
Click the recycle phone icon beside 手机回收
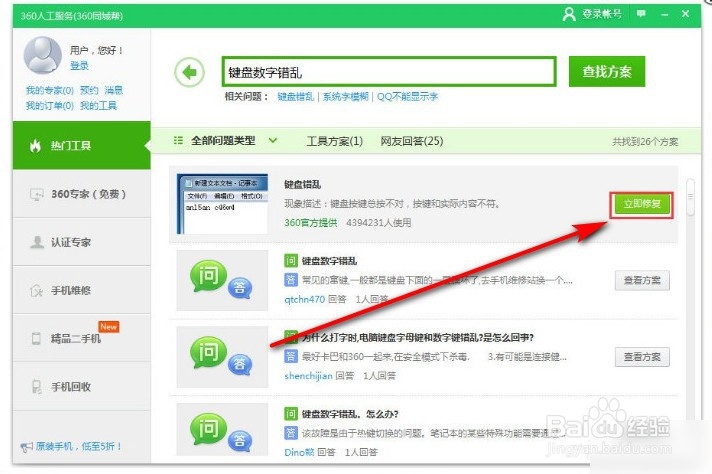pyautogui.click(x=36, y=387)
